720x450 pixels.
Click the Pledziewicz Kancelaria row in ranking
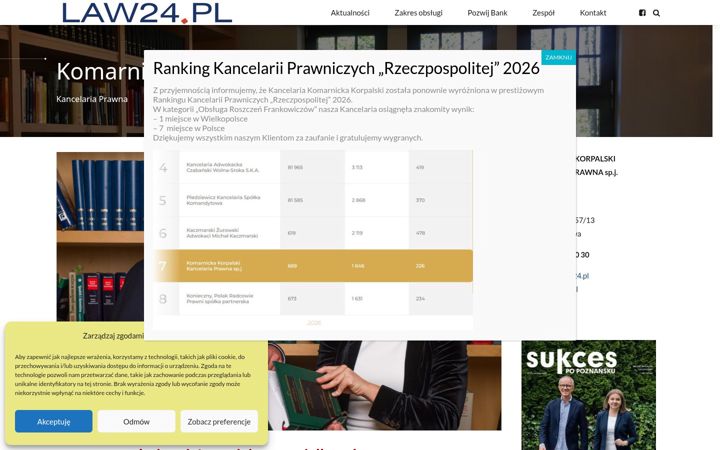[314, 200]
